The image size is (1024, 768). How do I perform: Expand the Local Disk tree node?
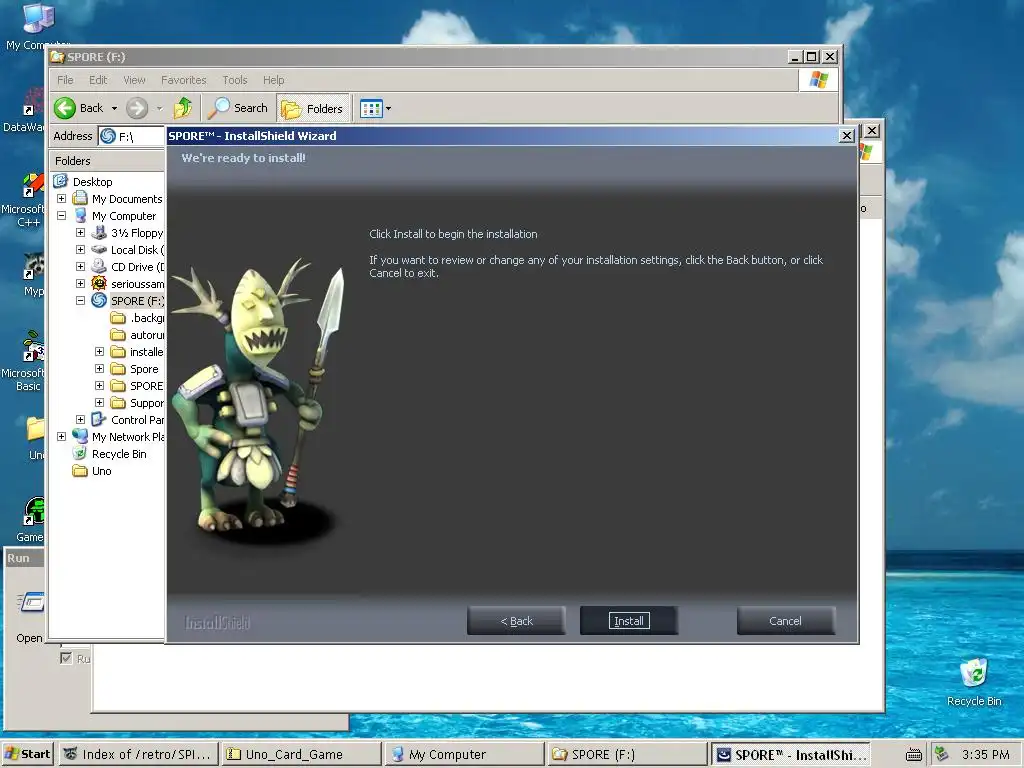pyautogui.click(x=80, y=249)
